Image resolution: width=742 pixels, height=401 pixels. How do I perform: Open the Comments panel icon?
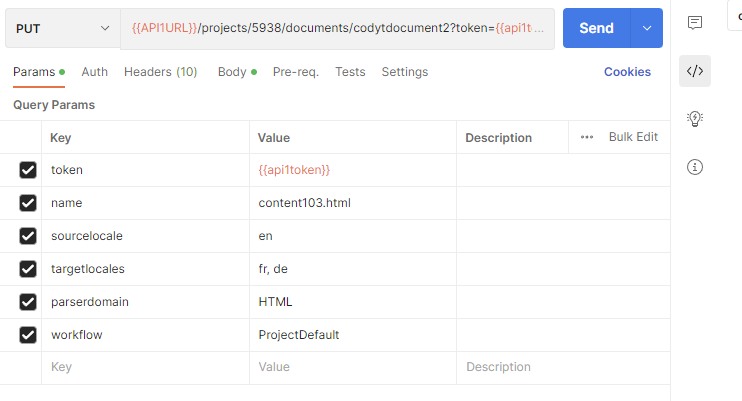click(695, 23)
